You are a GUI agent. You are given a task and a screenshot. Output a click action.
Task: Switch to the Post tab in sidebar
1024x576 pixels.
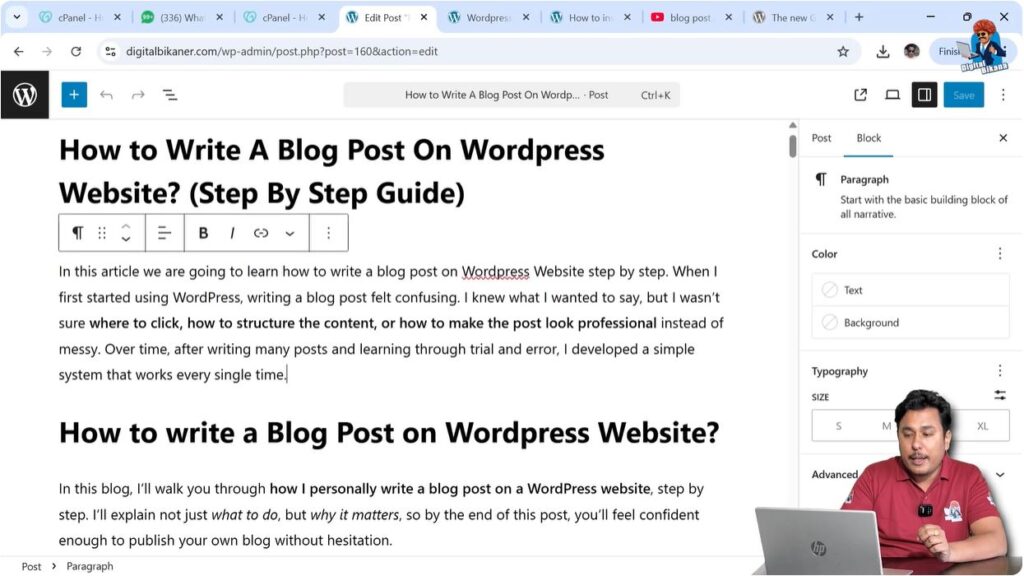(x=821, y=138)
